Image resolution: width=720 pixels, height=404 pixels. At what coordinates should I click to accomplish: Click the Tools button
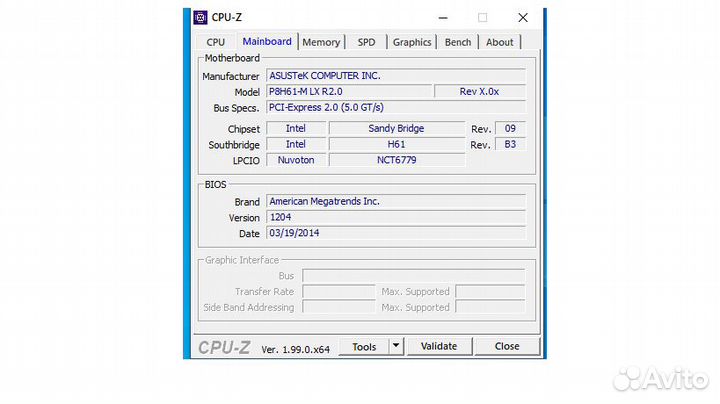tap(364, 347)
